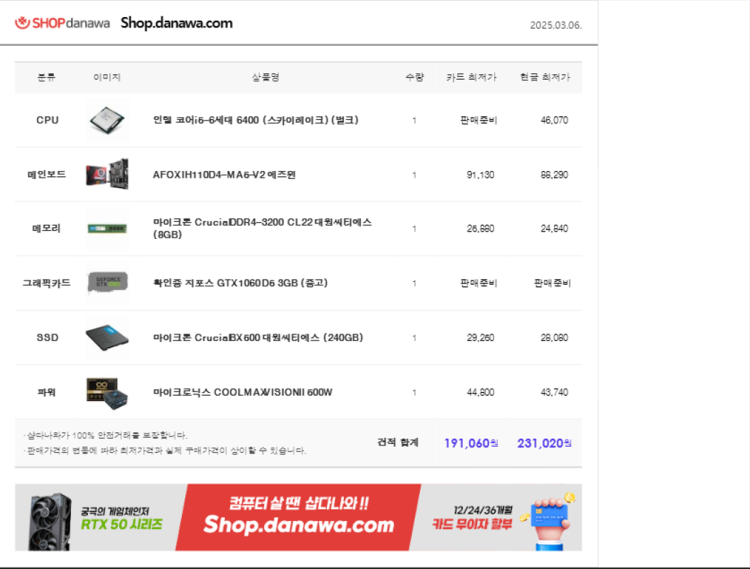
Task: Open the Shop.danawa.com header link
Action: tap(176, 23)
